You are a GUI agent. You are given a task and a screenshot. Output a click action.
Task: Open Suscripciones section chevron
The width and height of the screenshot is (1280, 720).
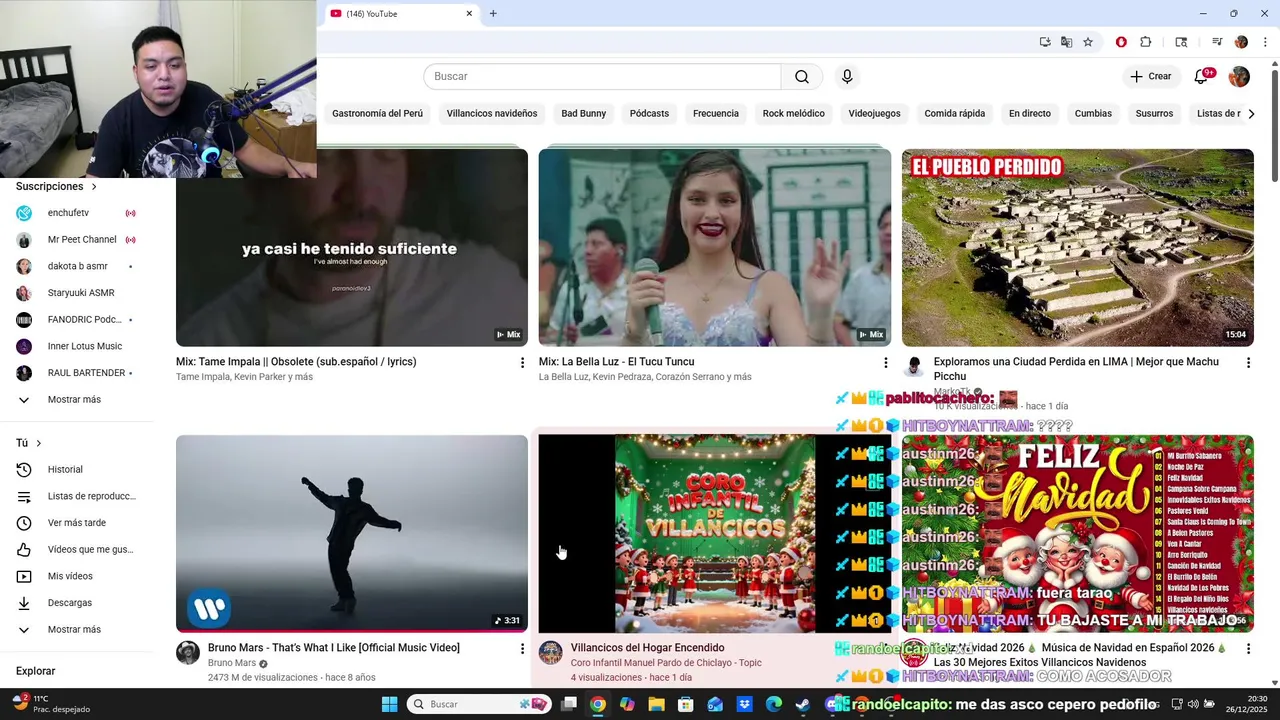[x=95, y=187]
